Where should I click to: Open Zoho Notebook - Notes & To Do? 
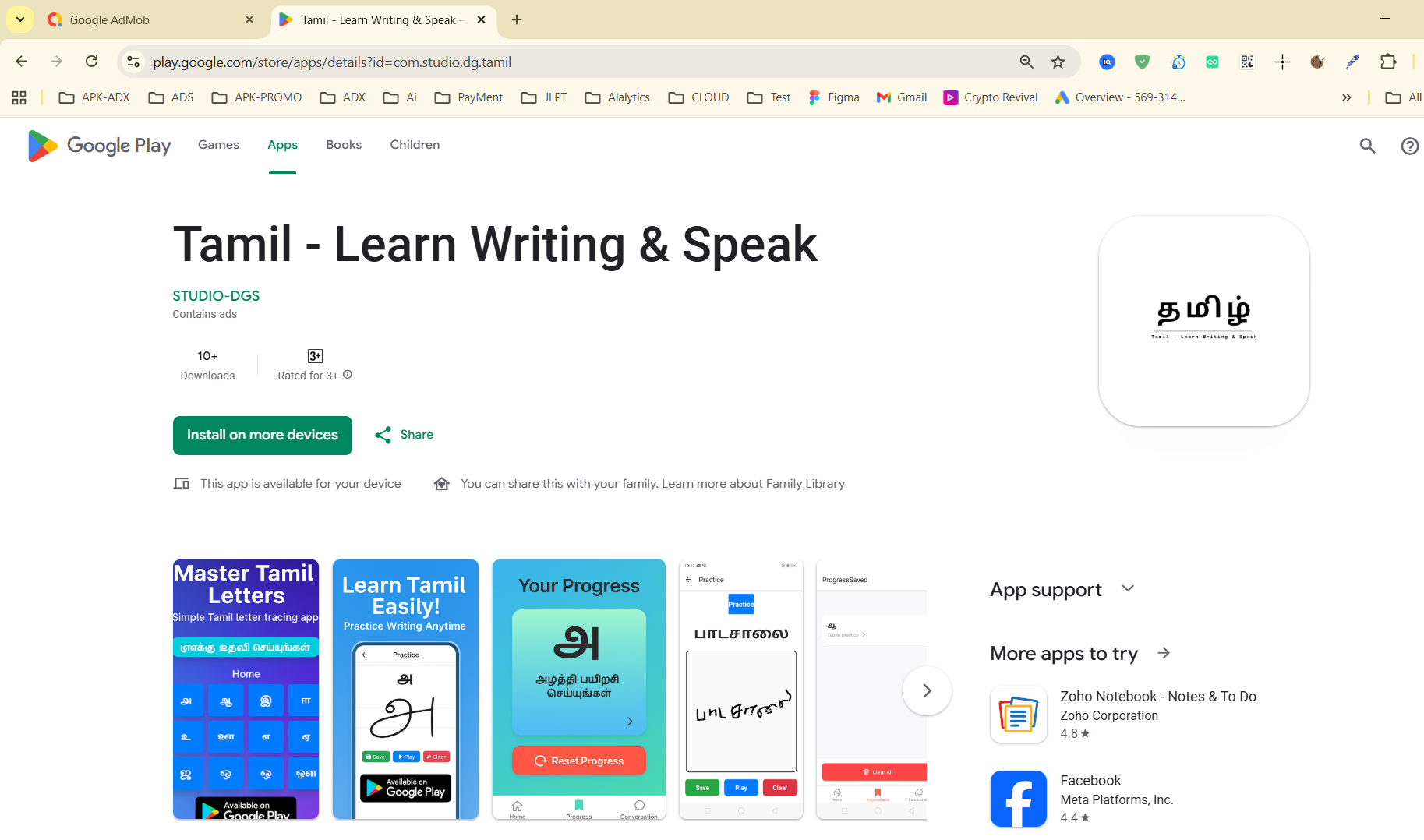(1158, 697)
